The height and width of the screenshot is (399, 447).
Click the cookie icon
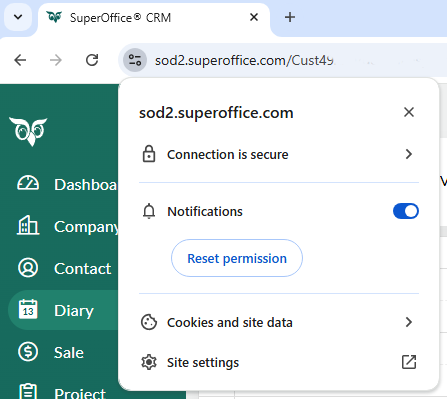click(149, 322)
